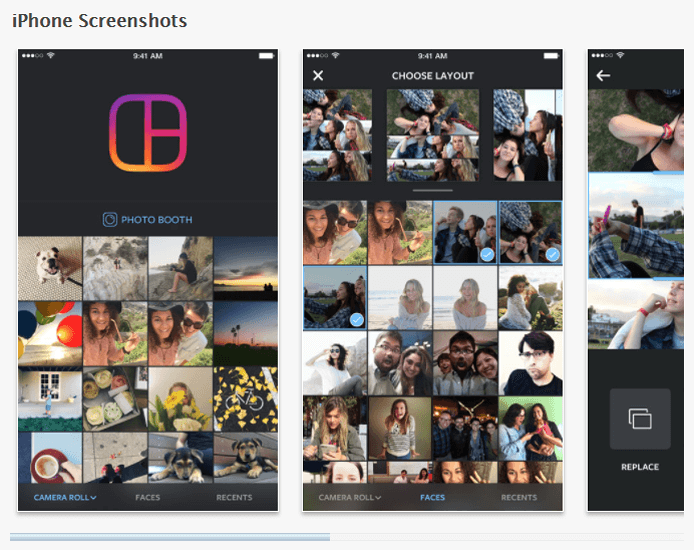Select Recents tab in second screenshot

pos(519,498)
